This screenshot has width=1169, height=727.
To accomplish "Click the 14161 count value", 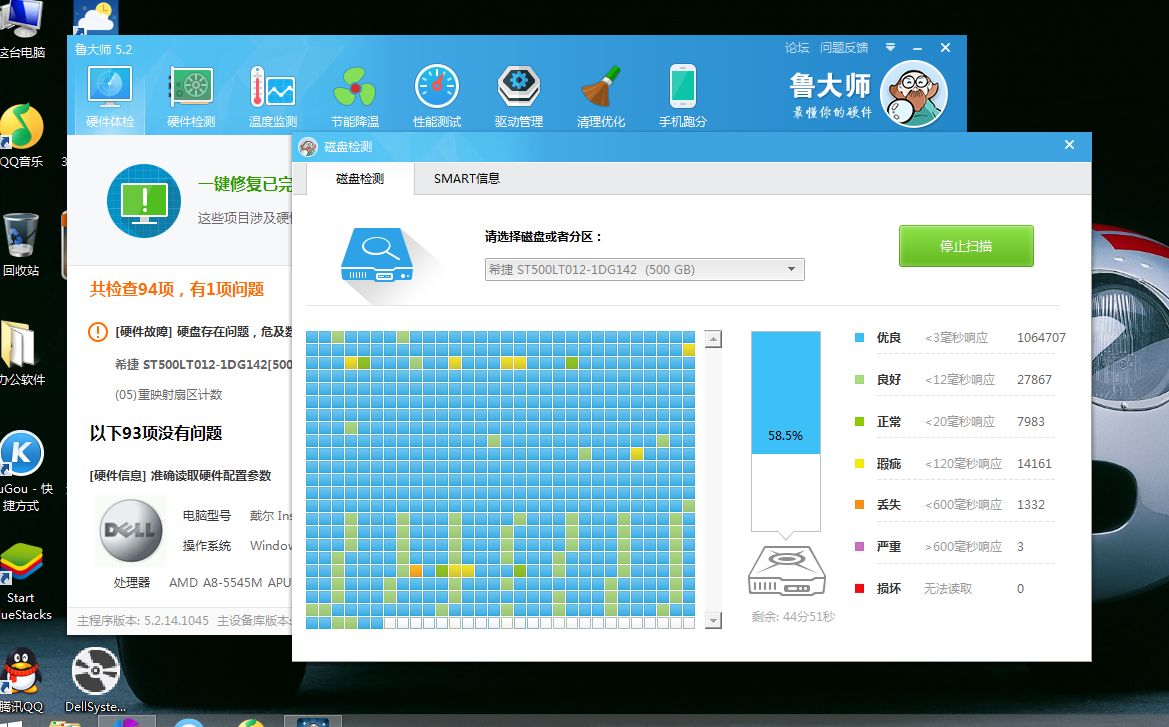I will tap(1034, 464).
